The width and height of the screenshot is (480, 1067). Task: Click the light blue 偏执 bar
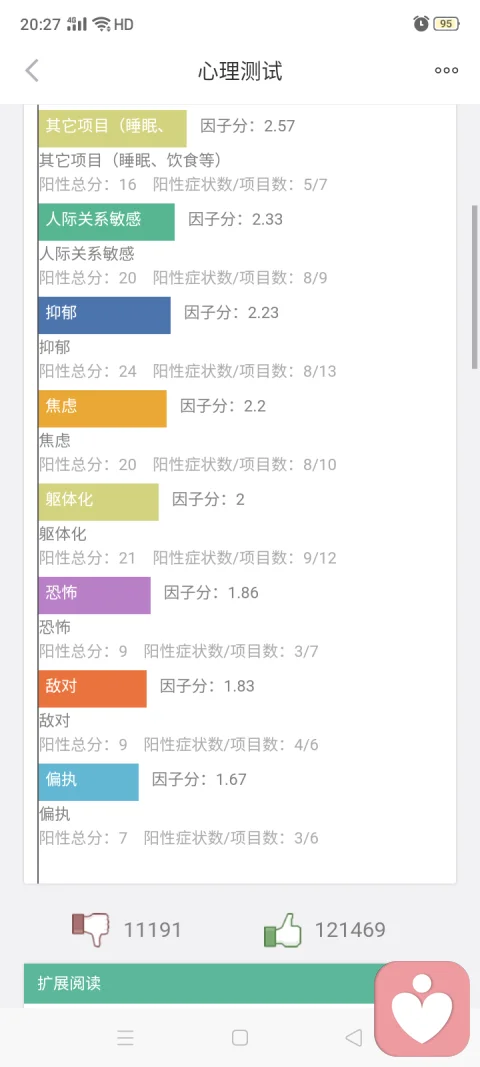point(89,782)
